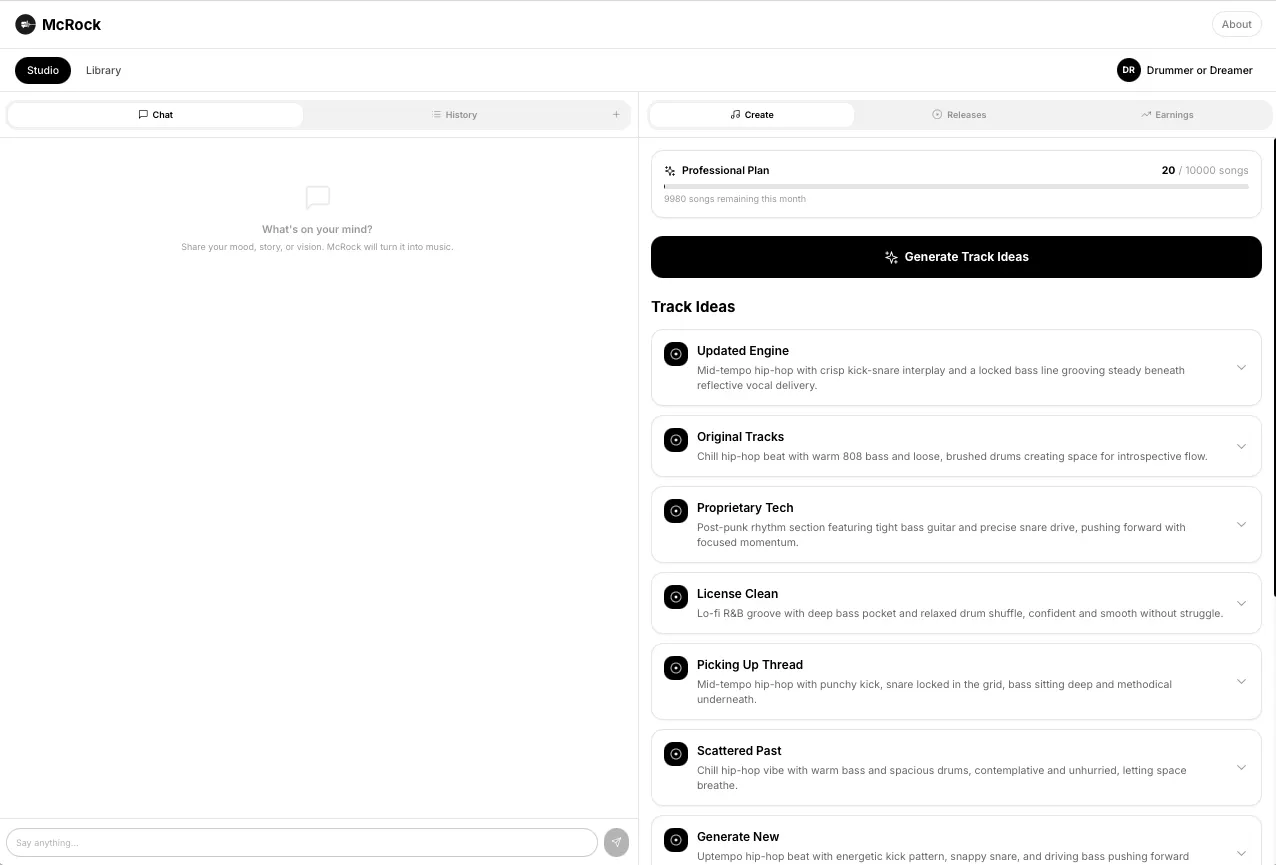Click the Lo-fi R&B groove description
Screen dimensions: 1276x865
(x=960, y=613)
